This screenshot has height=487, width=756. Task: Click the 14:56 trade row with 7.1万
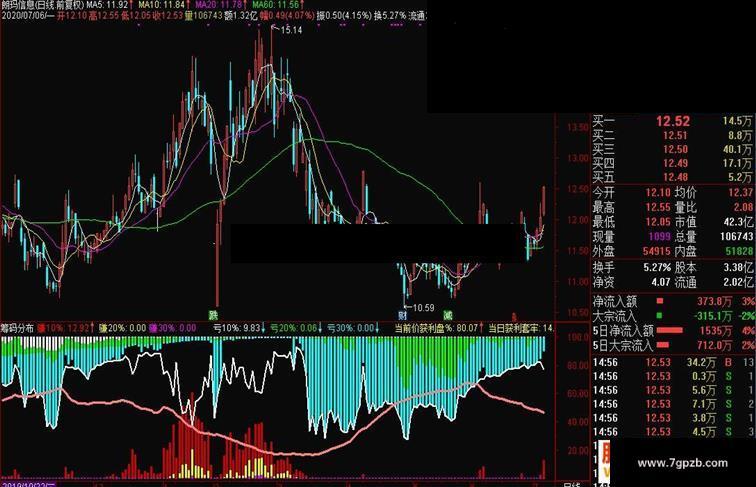point(673,404)
